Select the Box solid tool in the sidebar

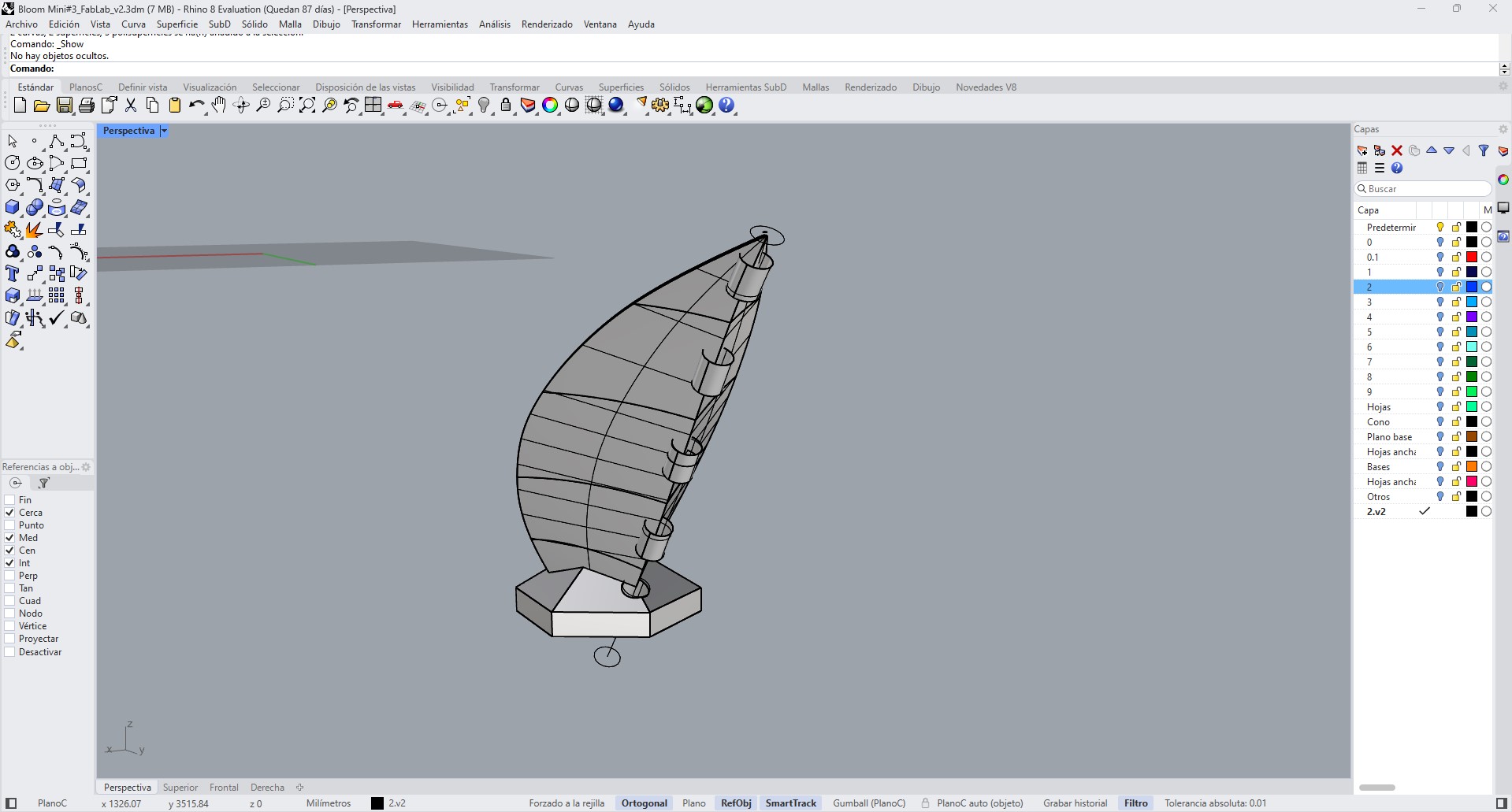[x=13, y=207]
